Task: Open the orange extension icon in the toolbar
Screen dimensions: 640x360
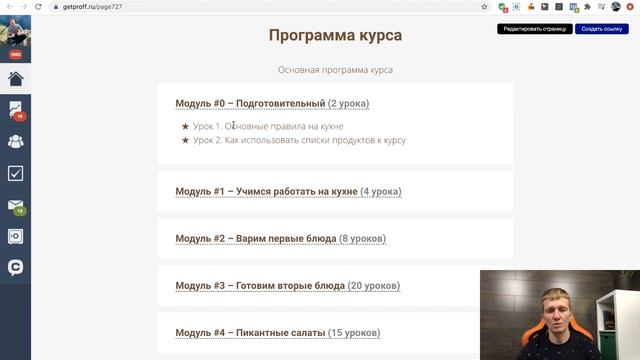Action: 531,7
